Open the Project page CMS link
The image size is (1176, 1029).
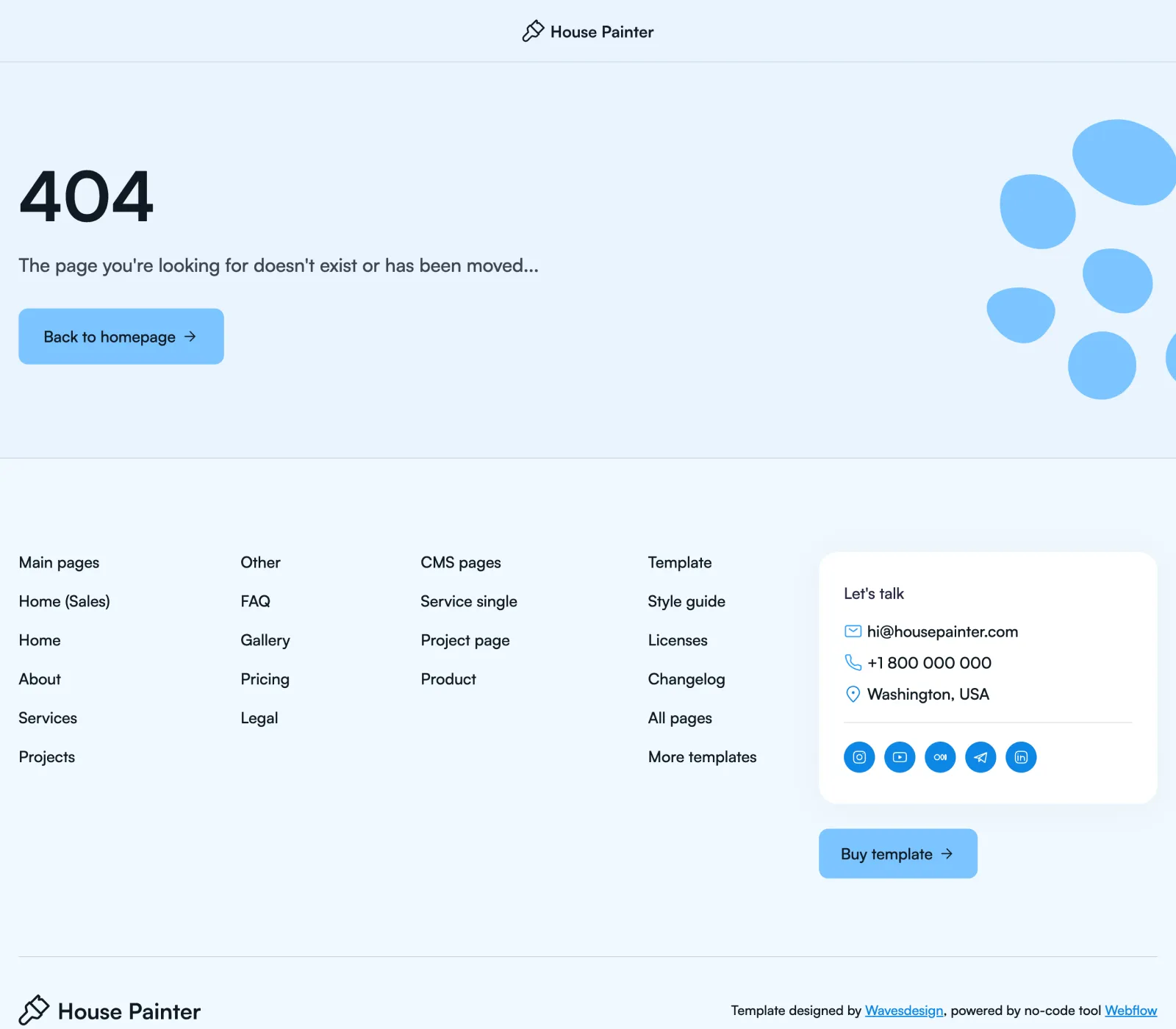(x=465, y=640)
